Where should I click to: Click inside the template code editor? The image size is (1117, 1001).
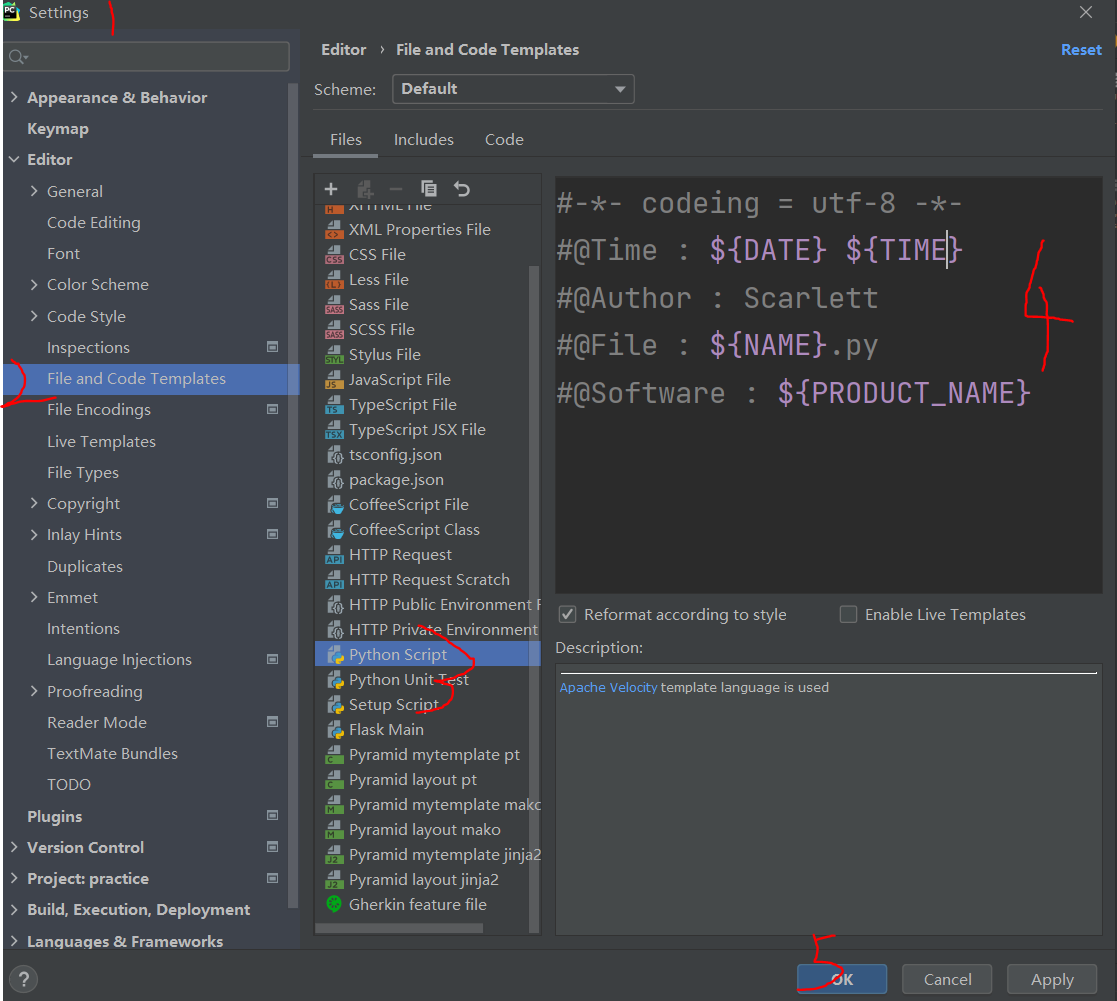coord(828,385)
